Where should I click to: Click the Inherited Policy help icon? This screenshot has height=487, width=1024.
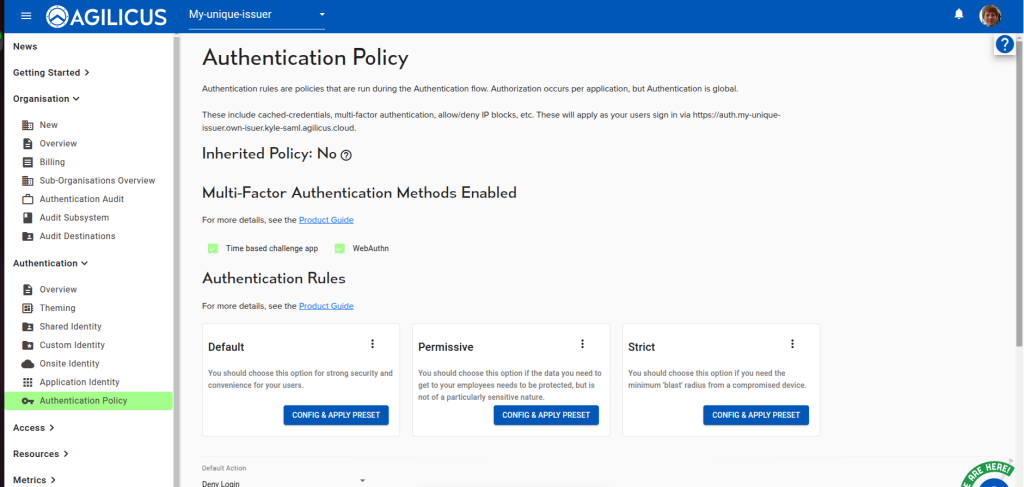click(346, 155)
